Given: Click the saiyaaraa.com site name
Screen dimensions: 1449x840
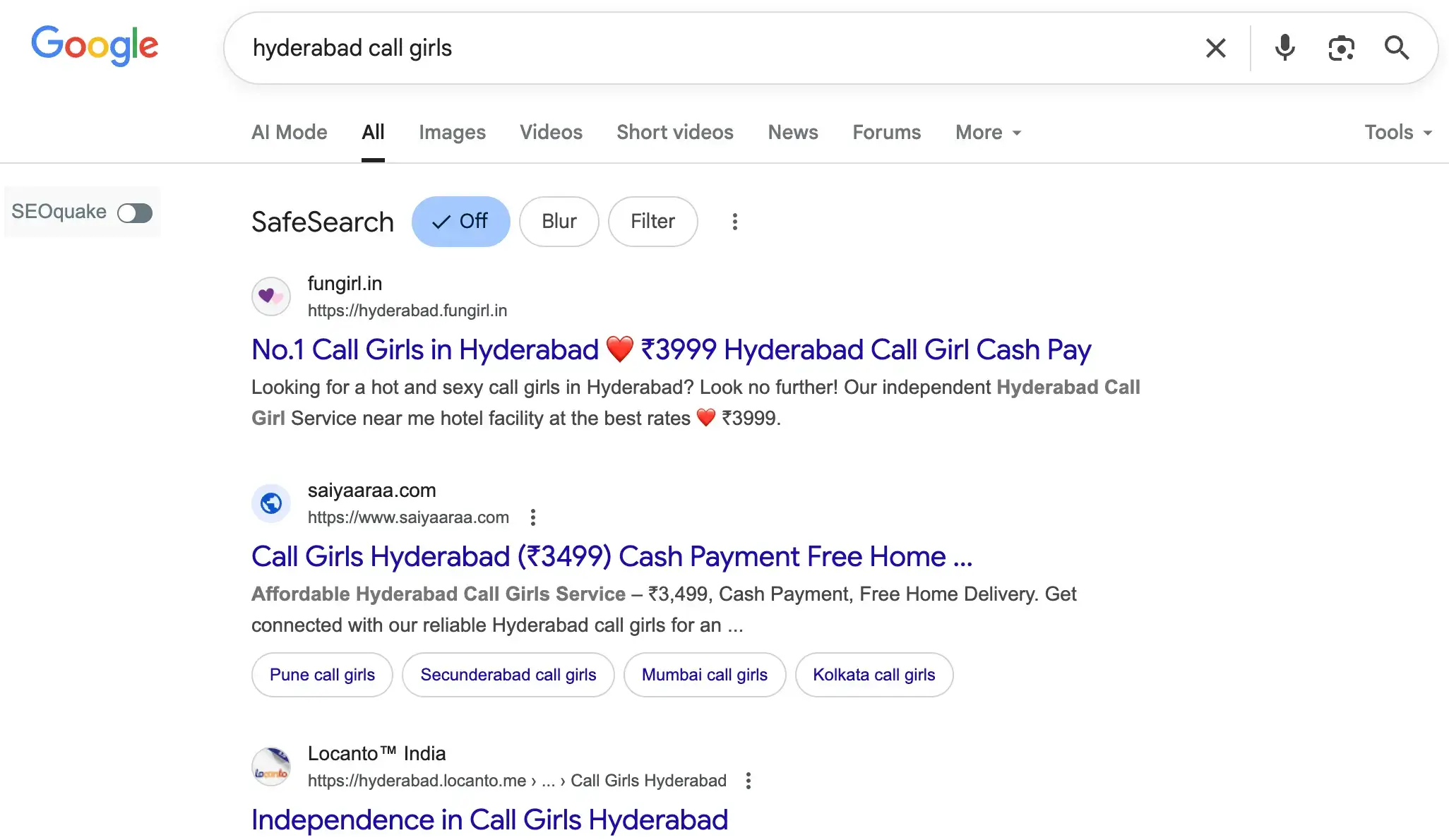Looking at the screenshot, I should click(371, 491).
